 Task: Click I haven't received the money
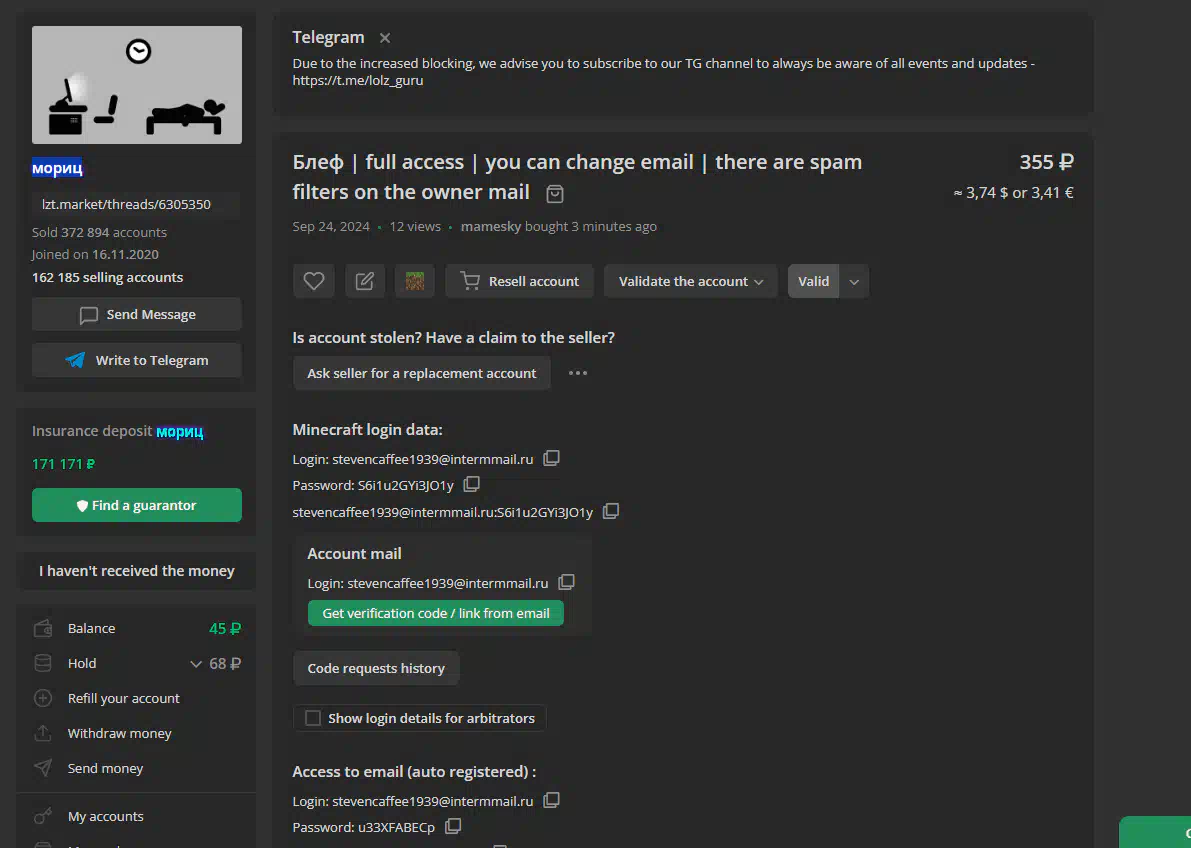coord(137,571)
